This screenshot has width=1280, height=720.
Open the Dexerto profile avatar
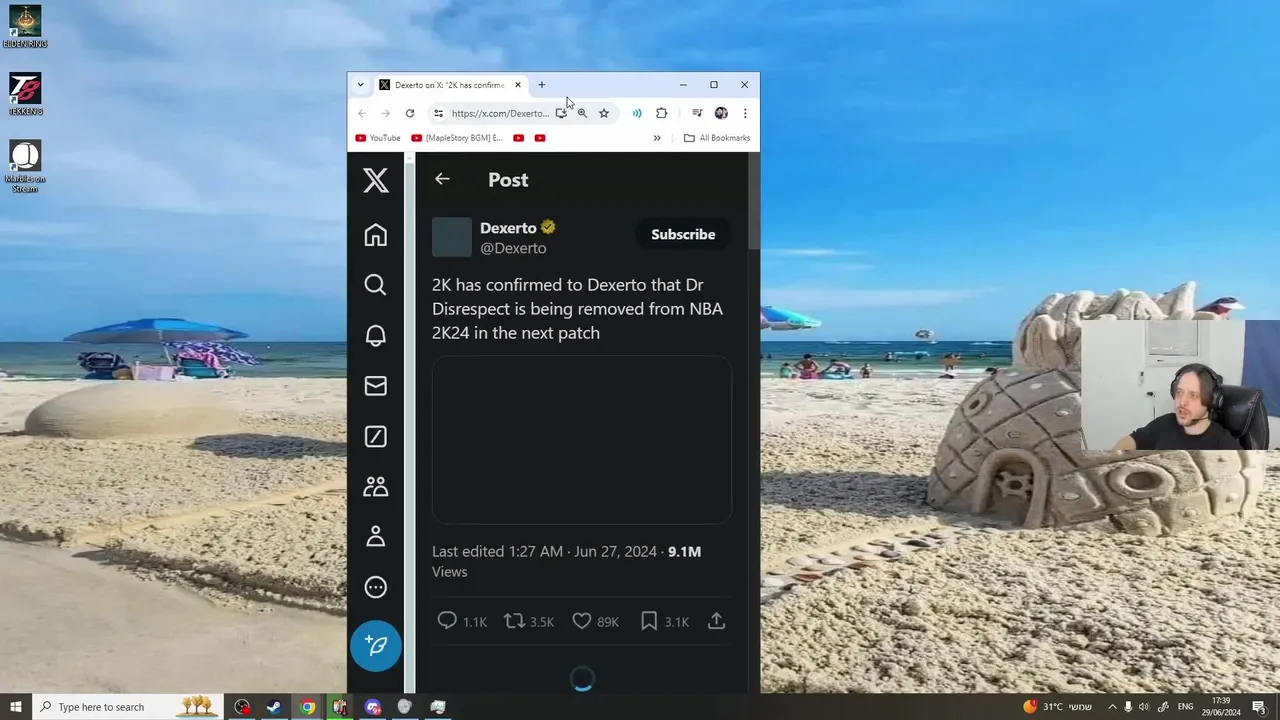pyautogui.click(x=451, y=237)
